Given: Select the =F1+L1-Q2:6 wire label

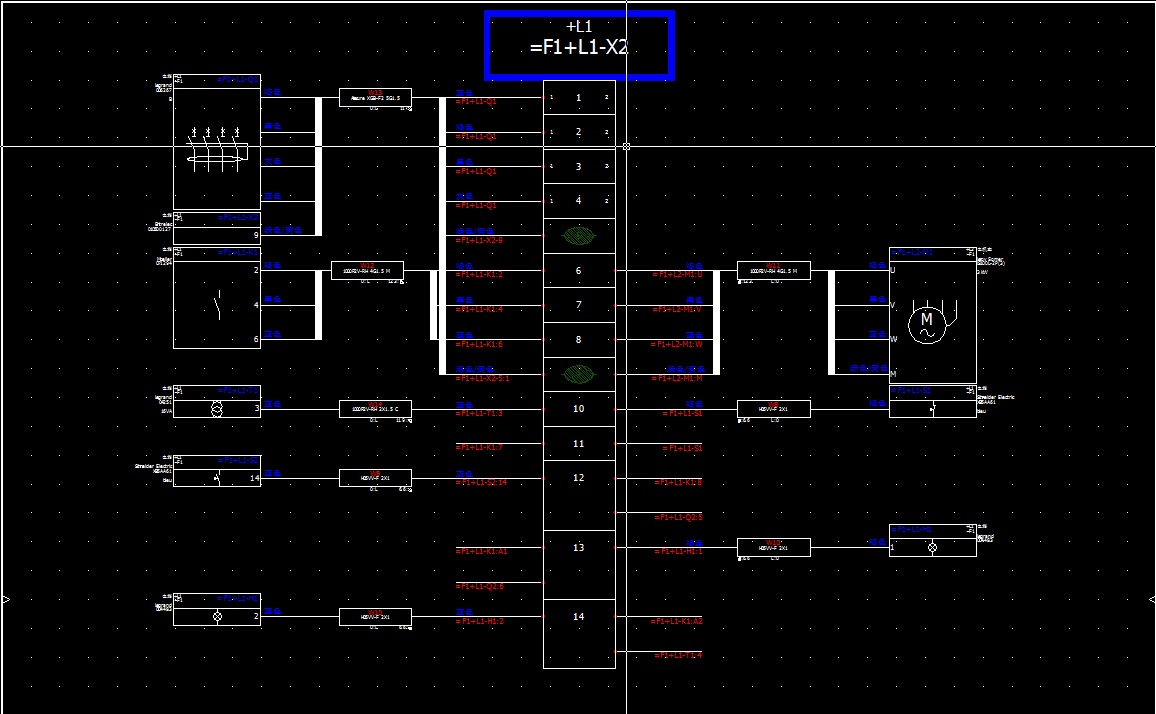Looking at the screenshot, I should 480,587.
